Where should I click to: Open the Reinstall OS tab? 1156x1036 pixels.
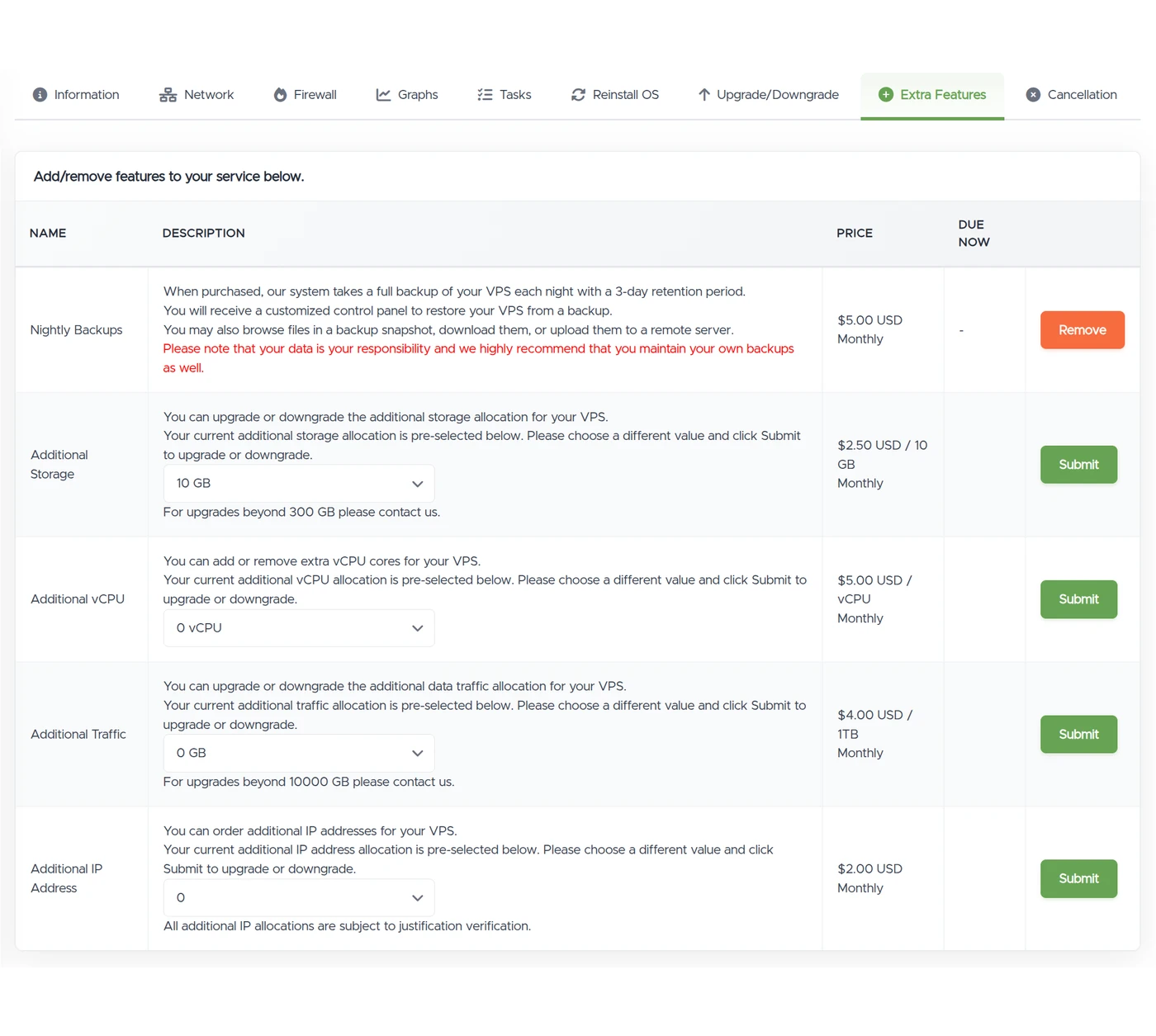[615, 95]
